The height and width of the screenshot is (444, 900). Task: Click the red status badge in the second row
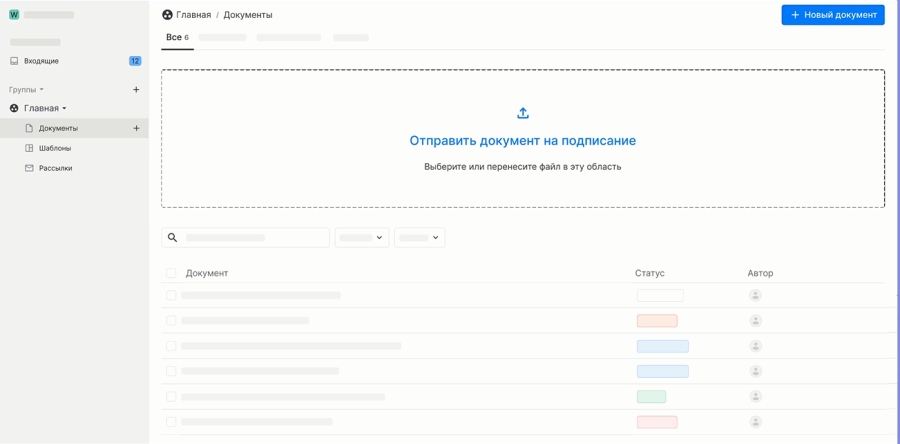[x=657, y=321]
